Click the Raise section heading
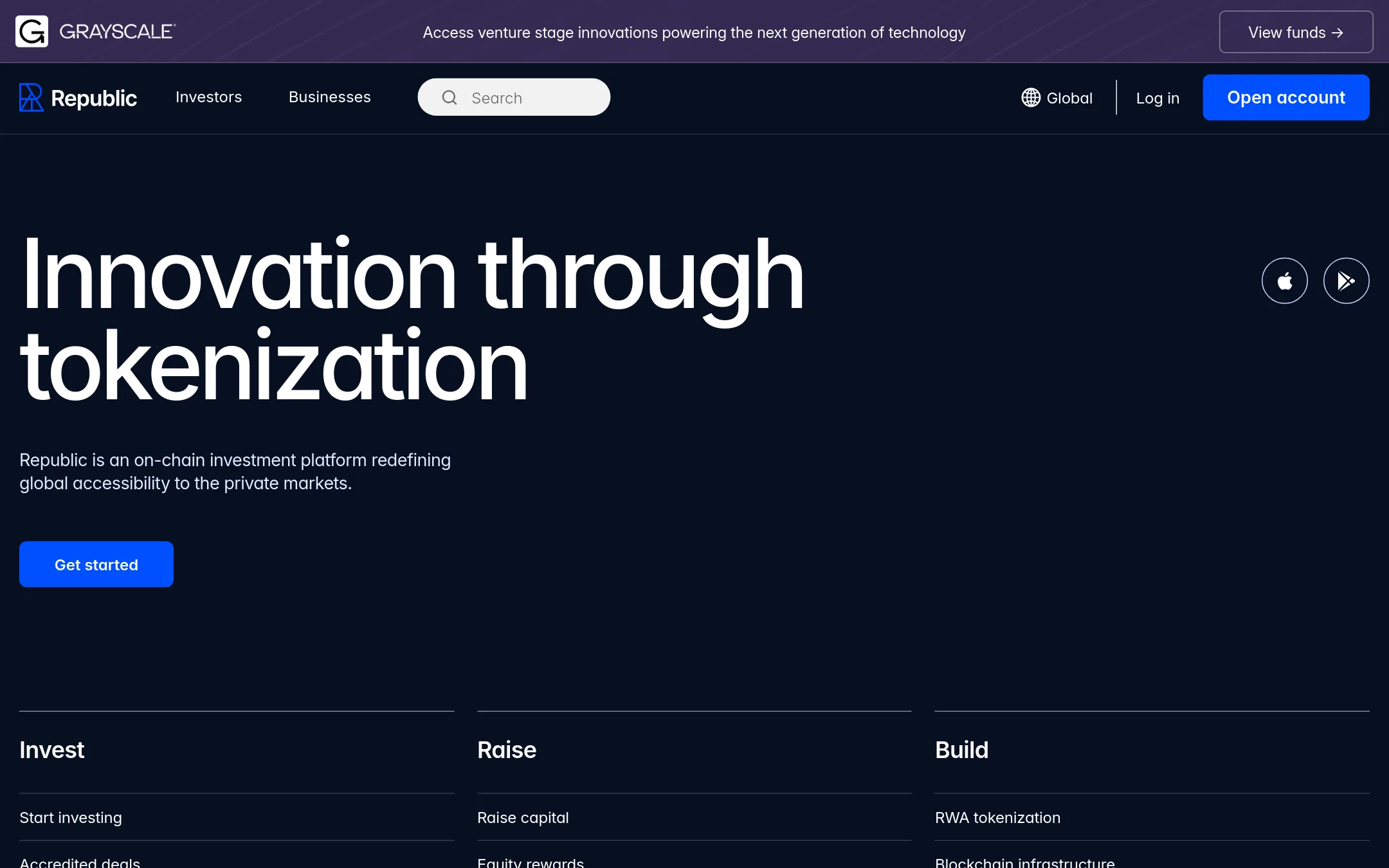This screenshot has height=868, width=1389. 507,750
